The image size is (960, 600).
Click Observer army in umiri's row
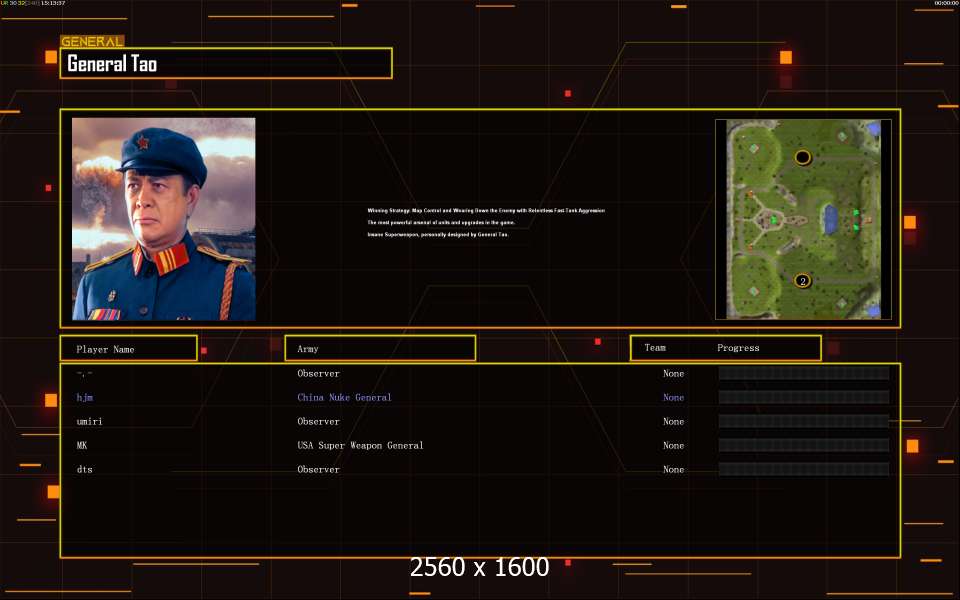318,421
